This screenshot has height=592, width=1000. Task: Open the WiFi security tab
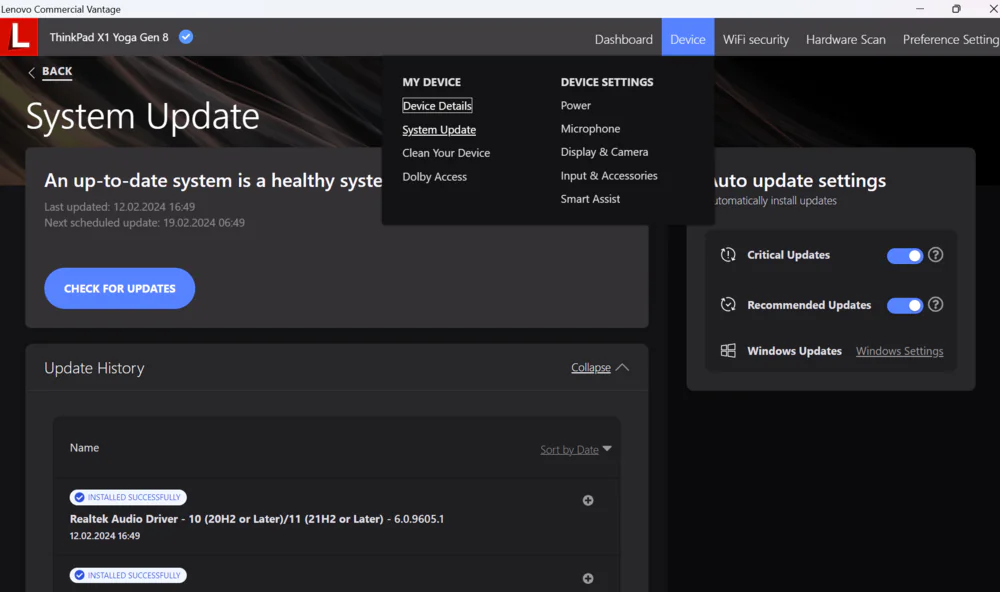coord(756,40)
